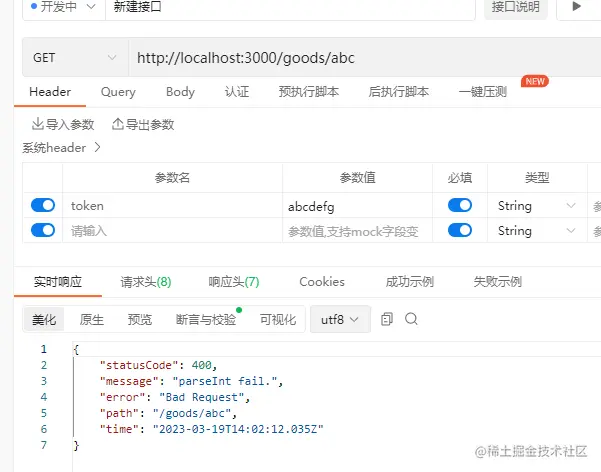
Task: Click the 参数名 column header
Action: [172, 178]
